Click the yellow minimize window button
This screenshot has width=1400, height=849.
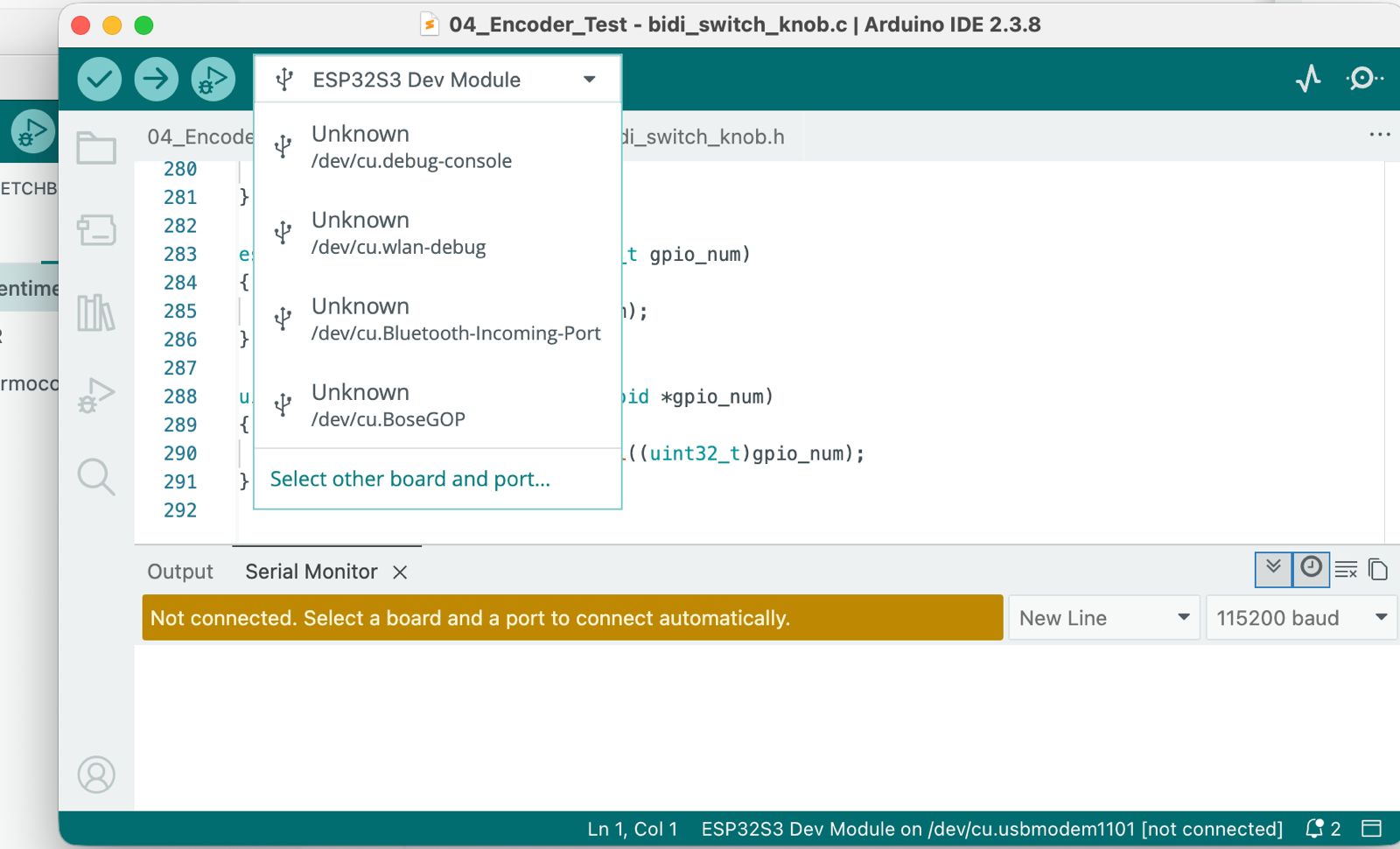112,25
